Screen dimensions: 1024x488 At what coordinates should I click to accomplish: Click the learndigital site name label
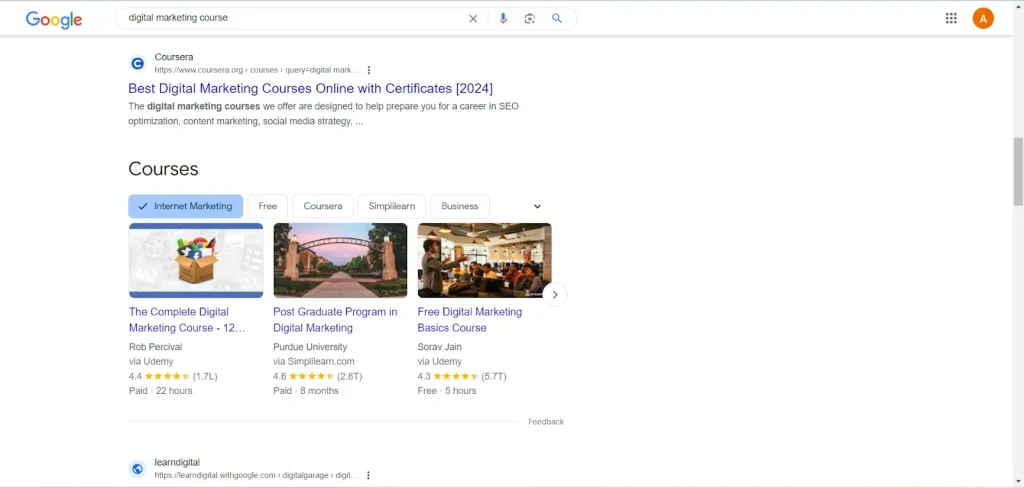click(x=177, y=462)
